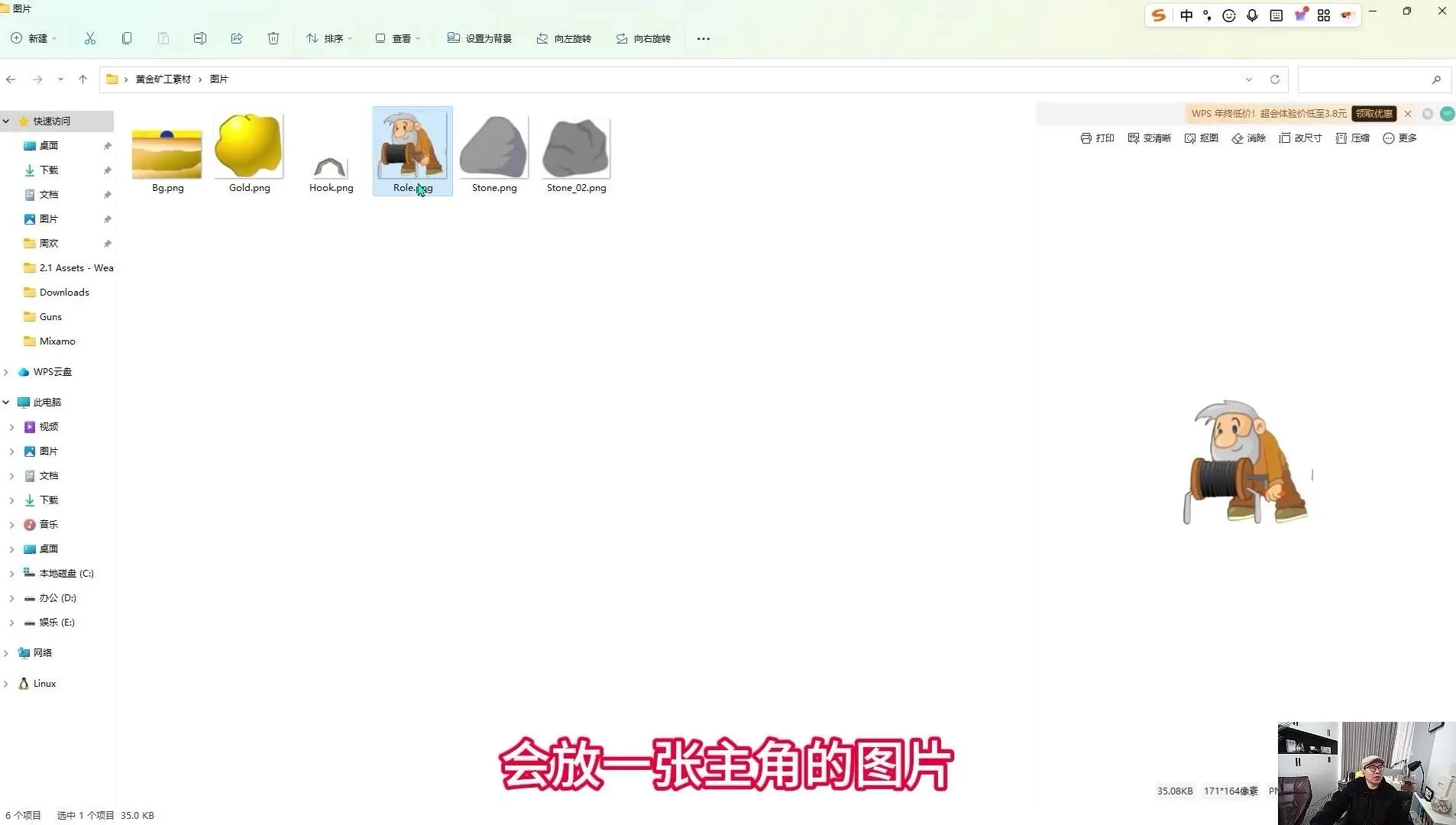This screenshot has width=1456, height=825.
Task: Click 向左旋转 rotate left button
Action: click(564, 38)
